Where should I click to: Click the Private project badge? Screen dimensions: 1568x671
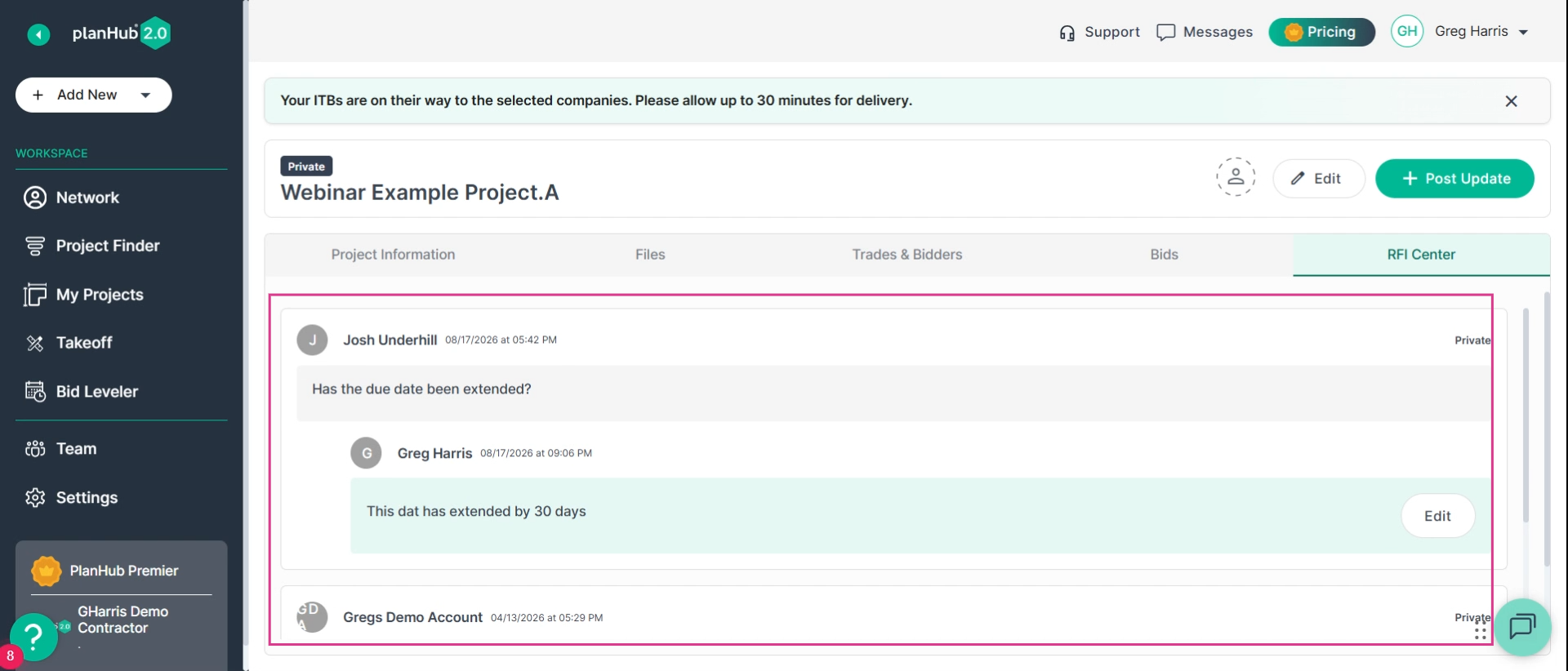point(306,167)
